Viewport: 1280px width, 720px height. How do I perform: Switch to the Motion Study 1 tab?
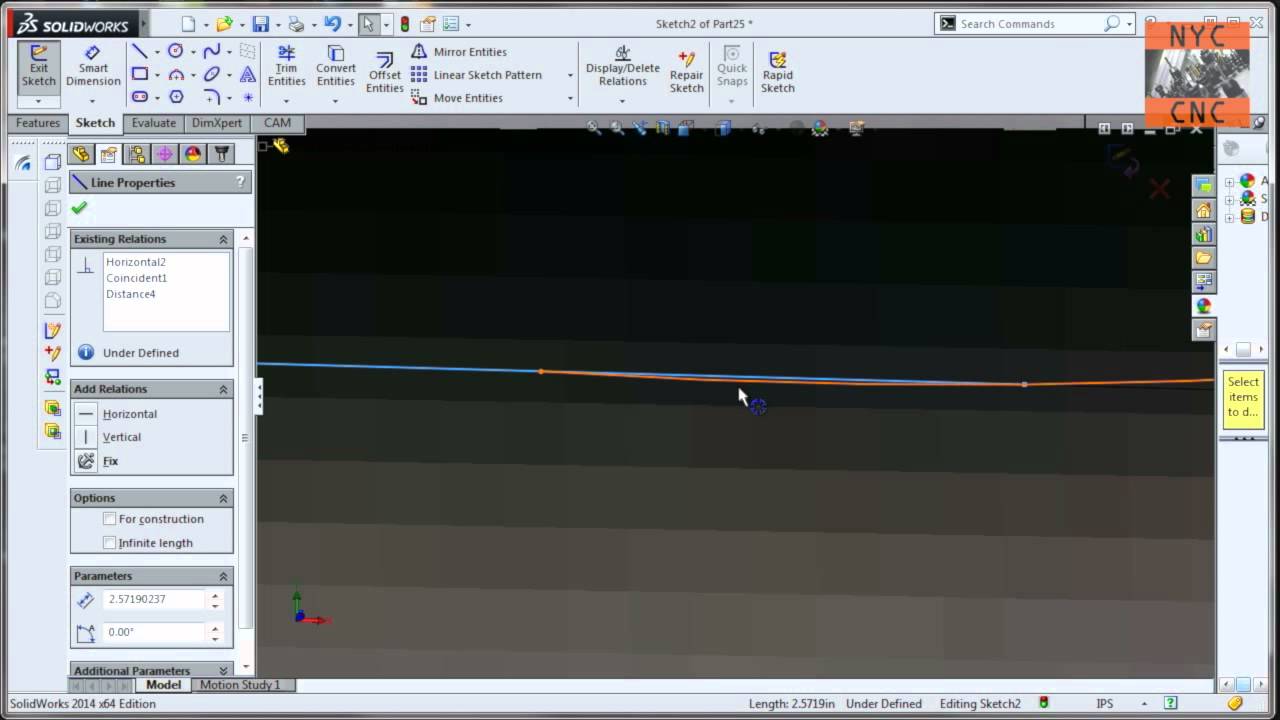pos(240,685)
